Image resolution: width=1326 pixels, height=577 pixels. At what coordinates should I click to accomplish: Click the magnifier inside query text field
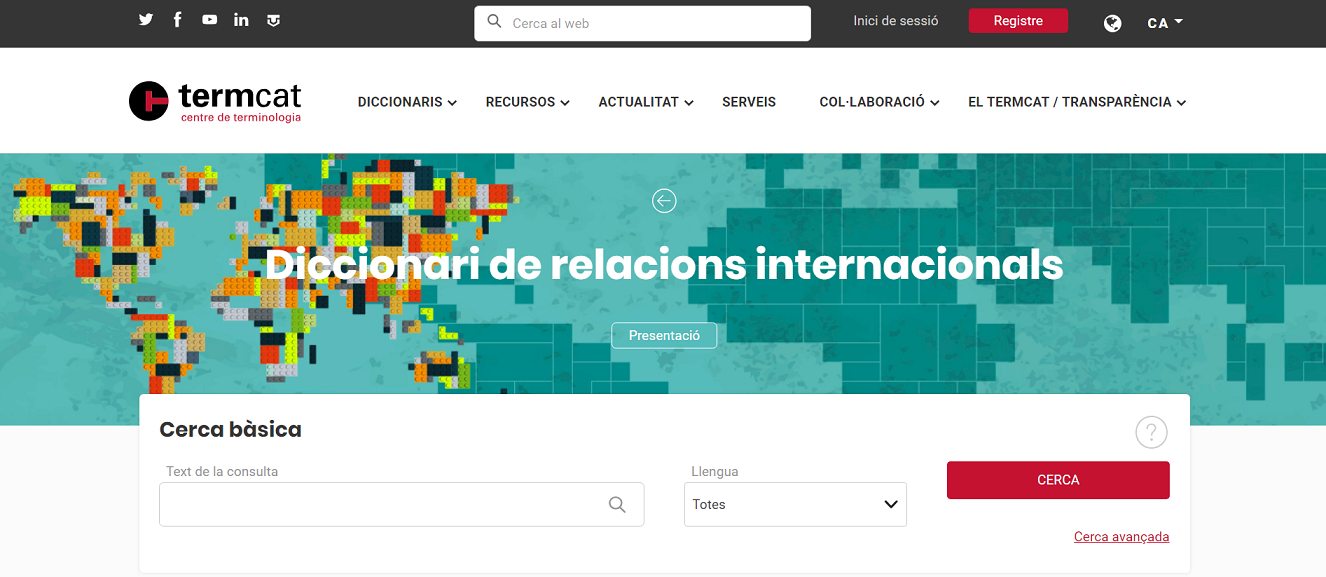point(617,504)
